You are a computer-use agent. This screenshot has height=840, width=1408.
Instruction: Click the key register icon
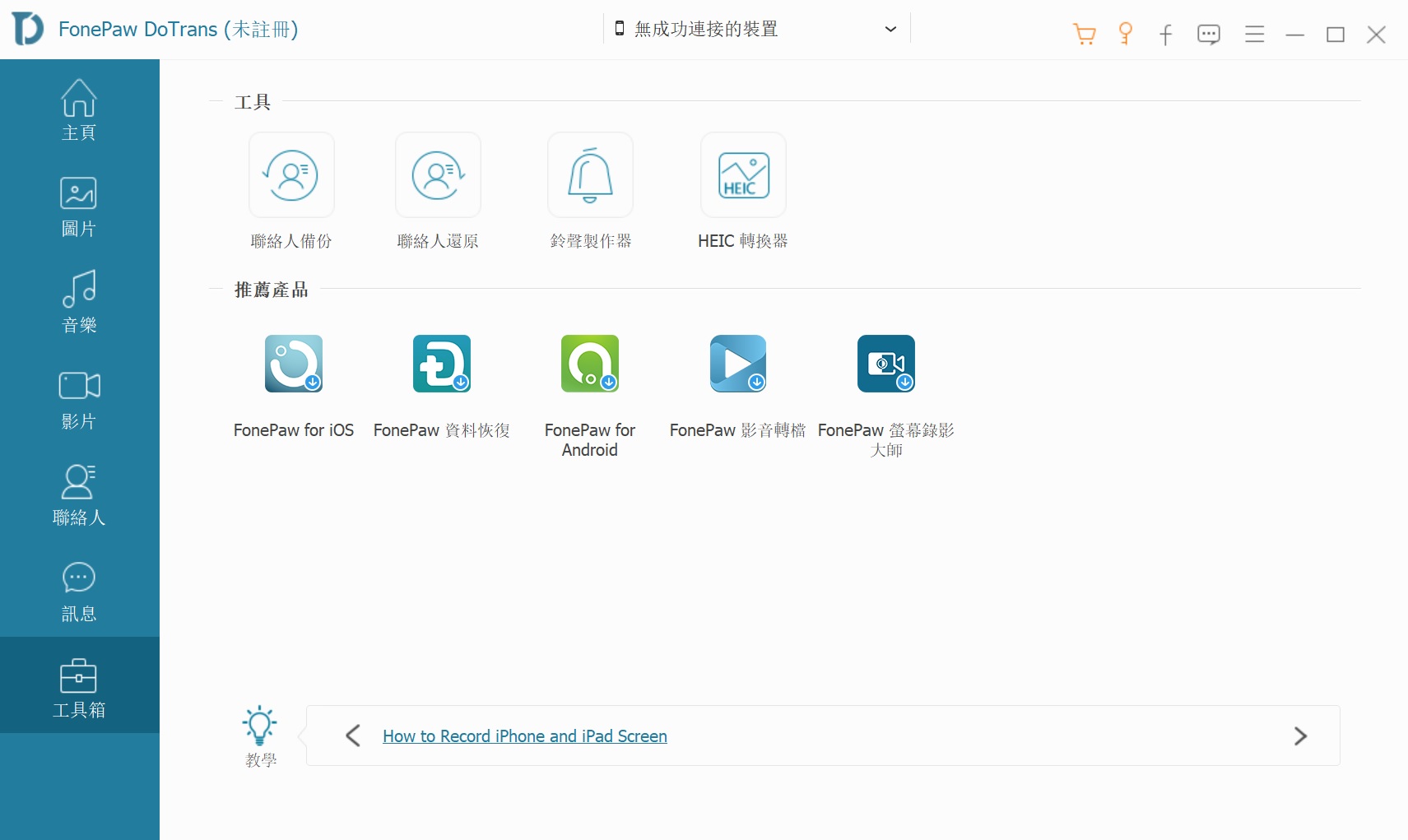pyautogui.click(x=1125, y=34)
